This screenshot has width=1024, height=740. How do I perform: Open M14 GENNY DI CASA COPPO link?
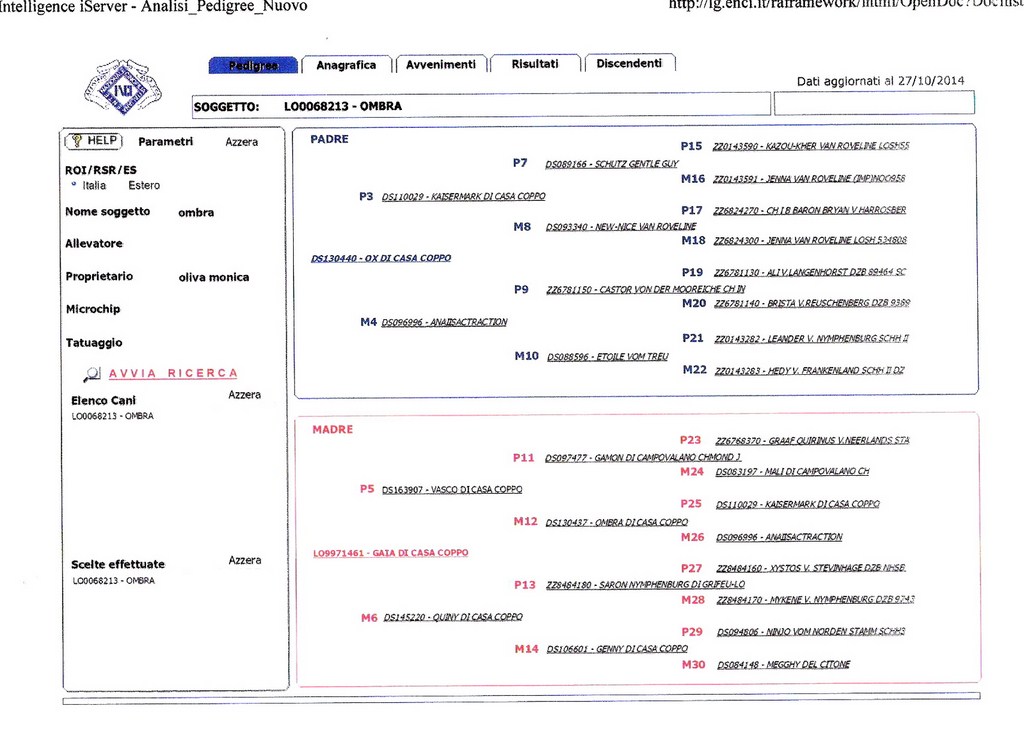click(617, 649)
